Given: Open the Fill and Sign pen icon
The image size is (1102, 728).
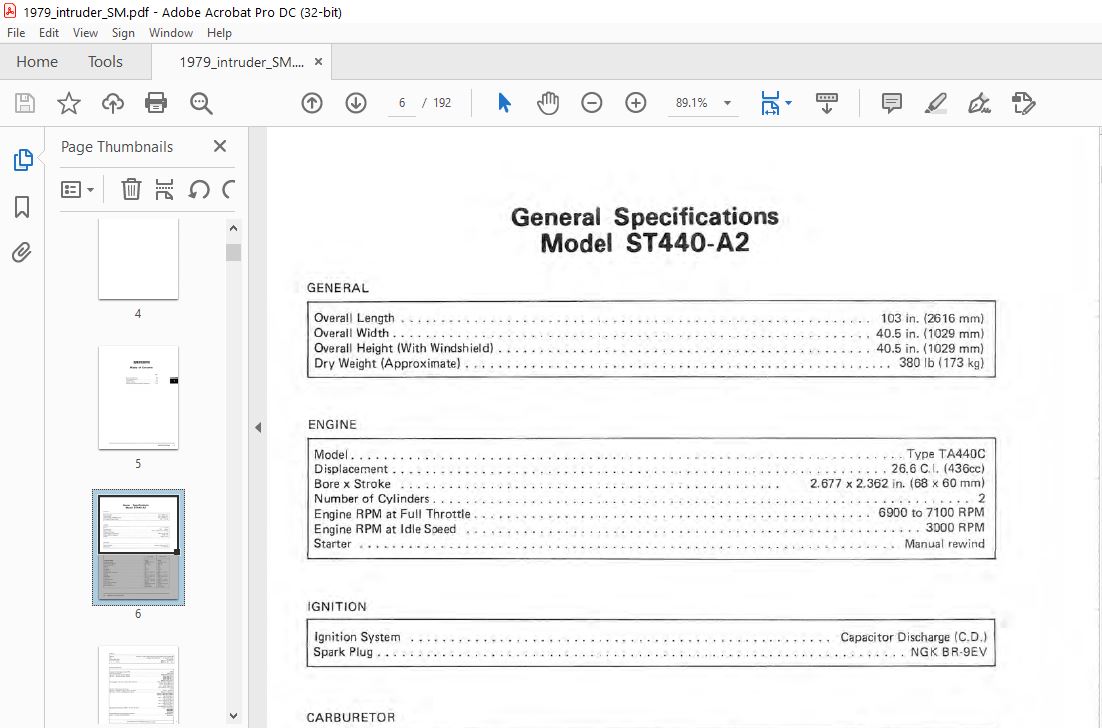Looking at the screenshot, I should click(x=979, y=103).
